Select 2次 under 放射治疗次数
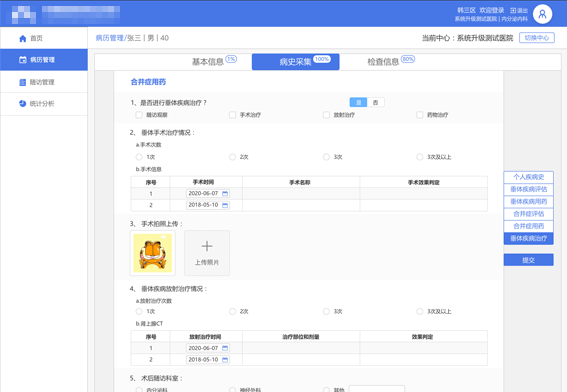 tap(233, 311)
